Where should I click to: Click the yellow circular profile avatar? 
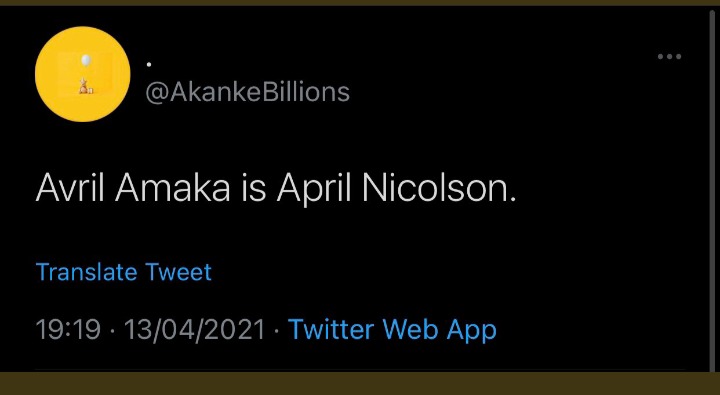coord(83,74)
